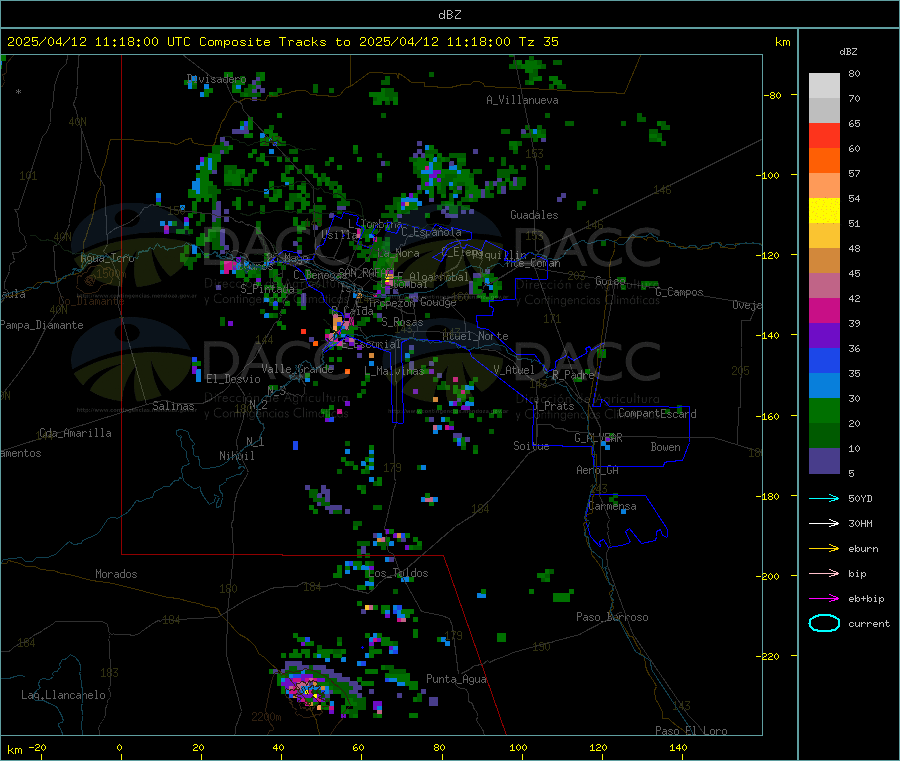Click the 100 km bottom axis label
The image size is (900, 761).
(x=518, y=747)
